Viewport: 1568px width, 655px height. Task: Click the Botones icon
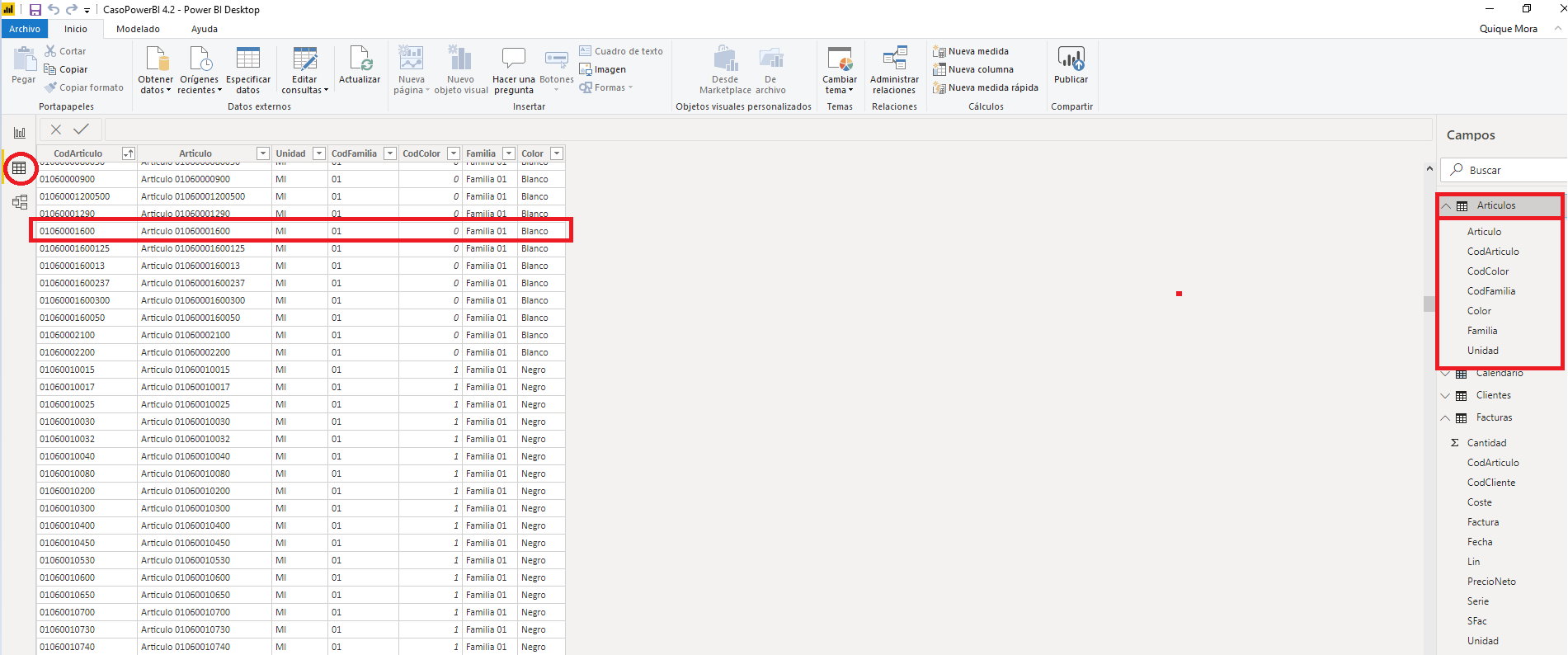(x=557, y=59)
